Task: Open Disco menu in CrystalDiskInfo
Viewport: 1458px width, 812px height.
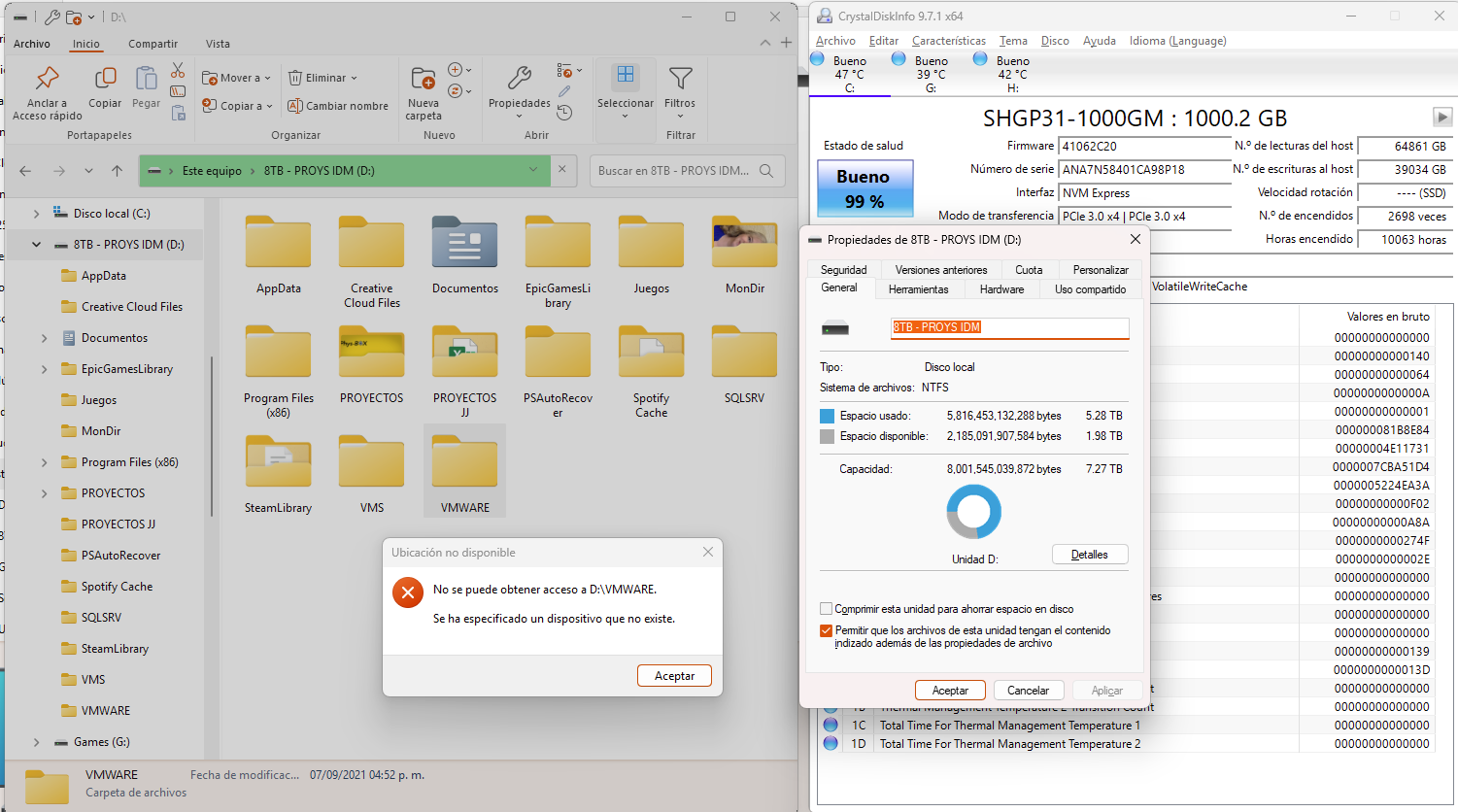Action: click(x=1055, y=41)
